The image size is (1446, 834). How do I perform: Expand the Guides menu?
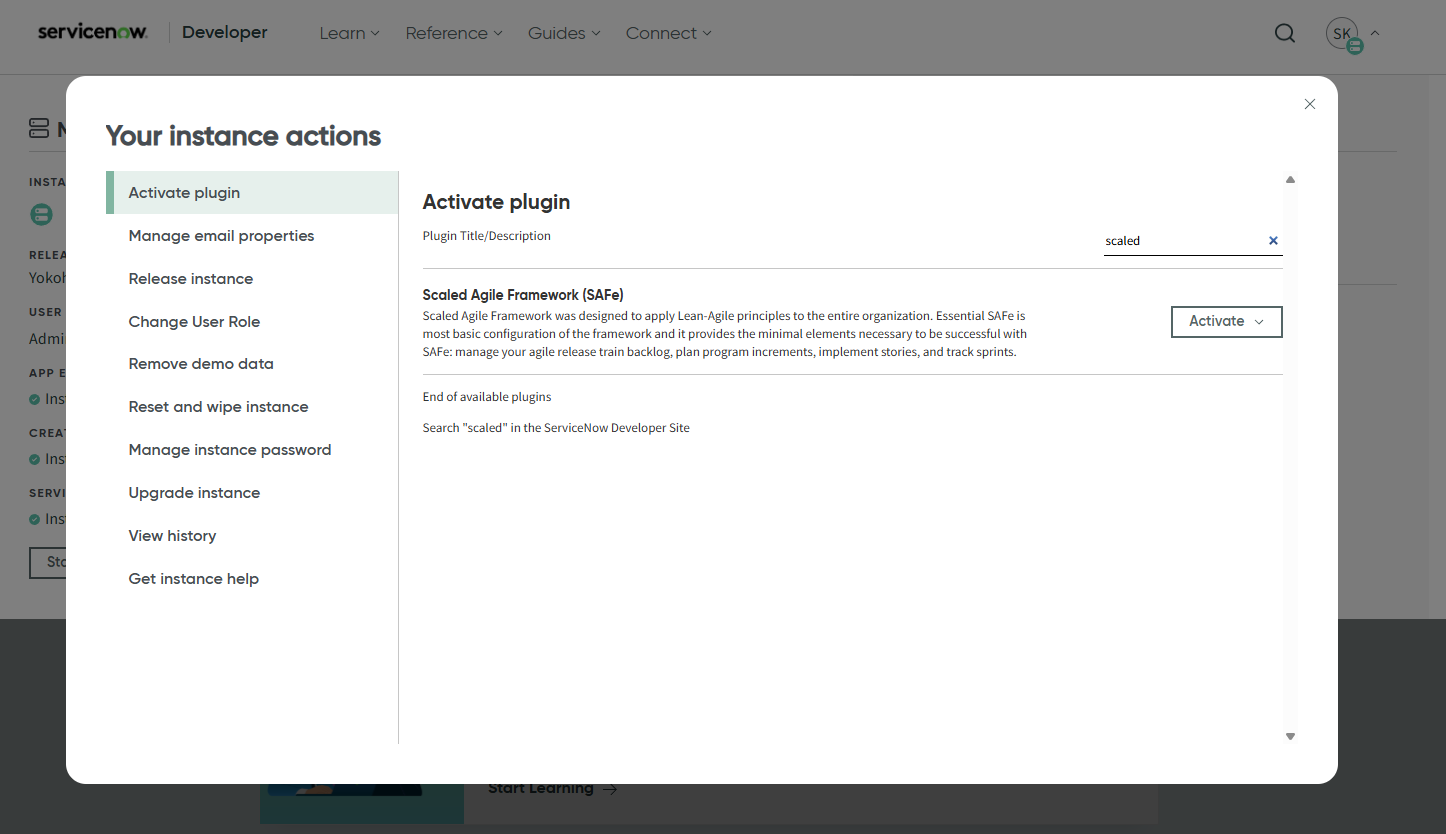click(x=564, y=33)
